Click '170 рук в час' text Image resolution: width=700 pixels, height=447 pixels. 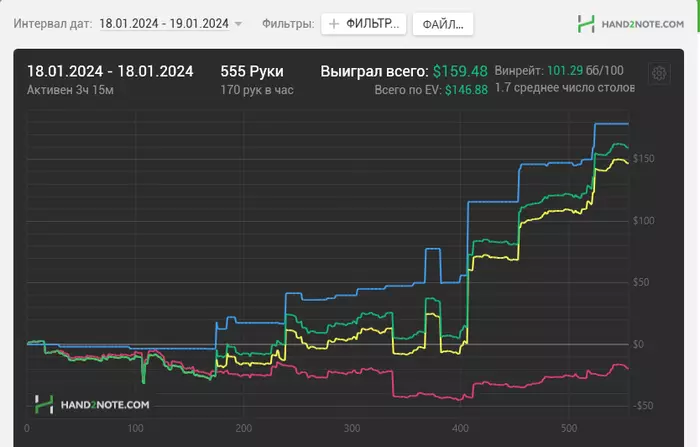coord(257,90)
